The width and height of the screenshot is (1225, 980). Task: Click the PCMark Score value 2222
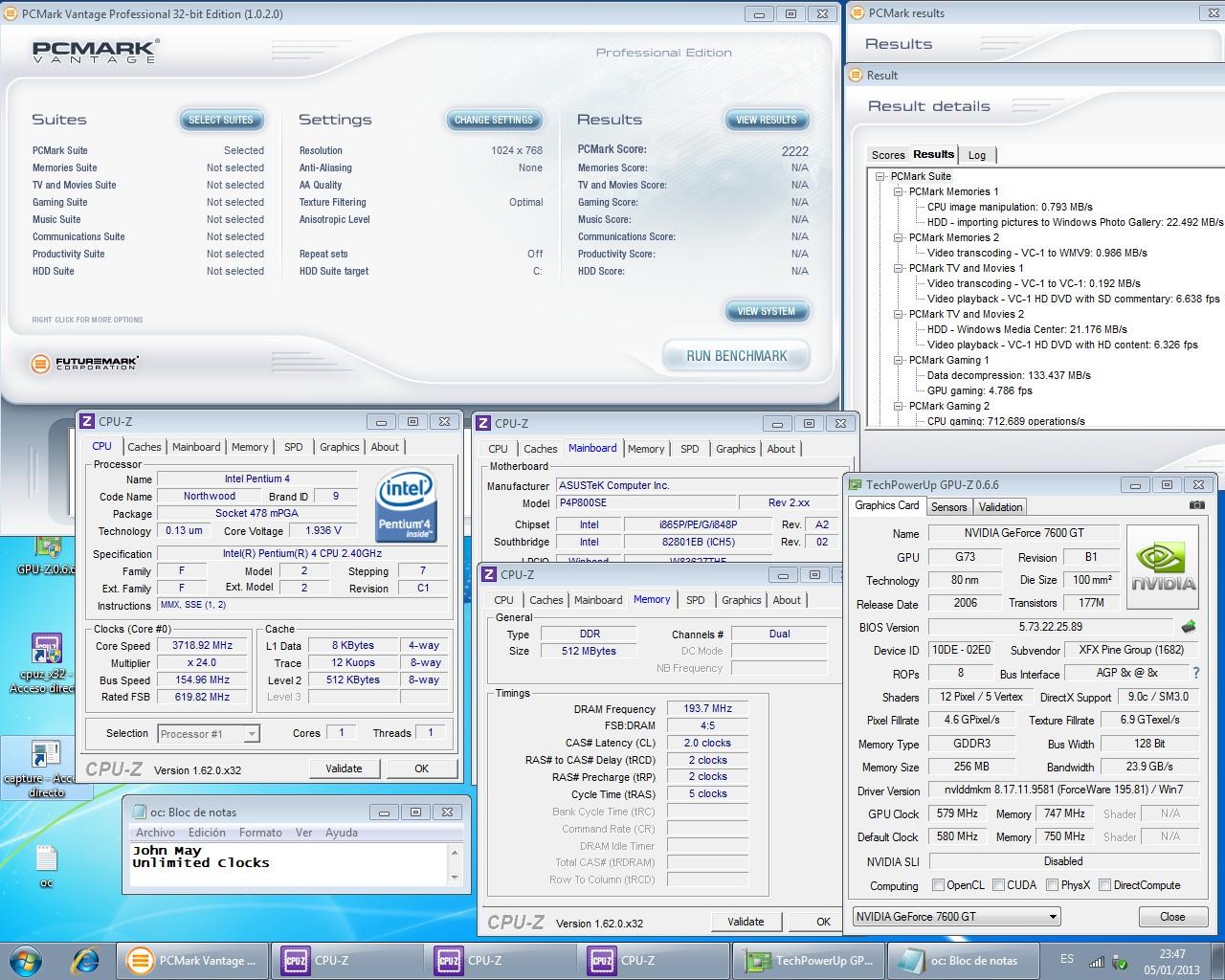pyautogui.click(x=794, y=151)
